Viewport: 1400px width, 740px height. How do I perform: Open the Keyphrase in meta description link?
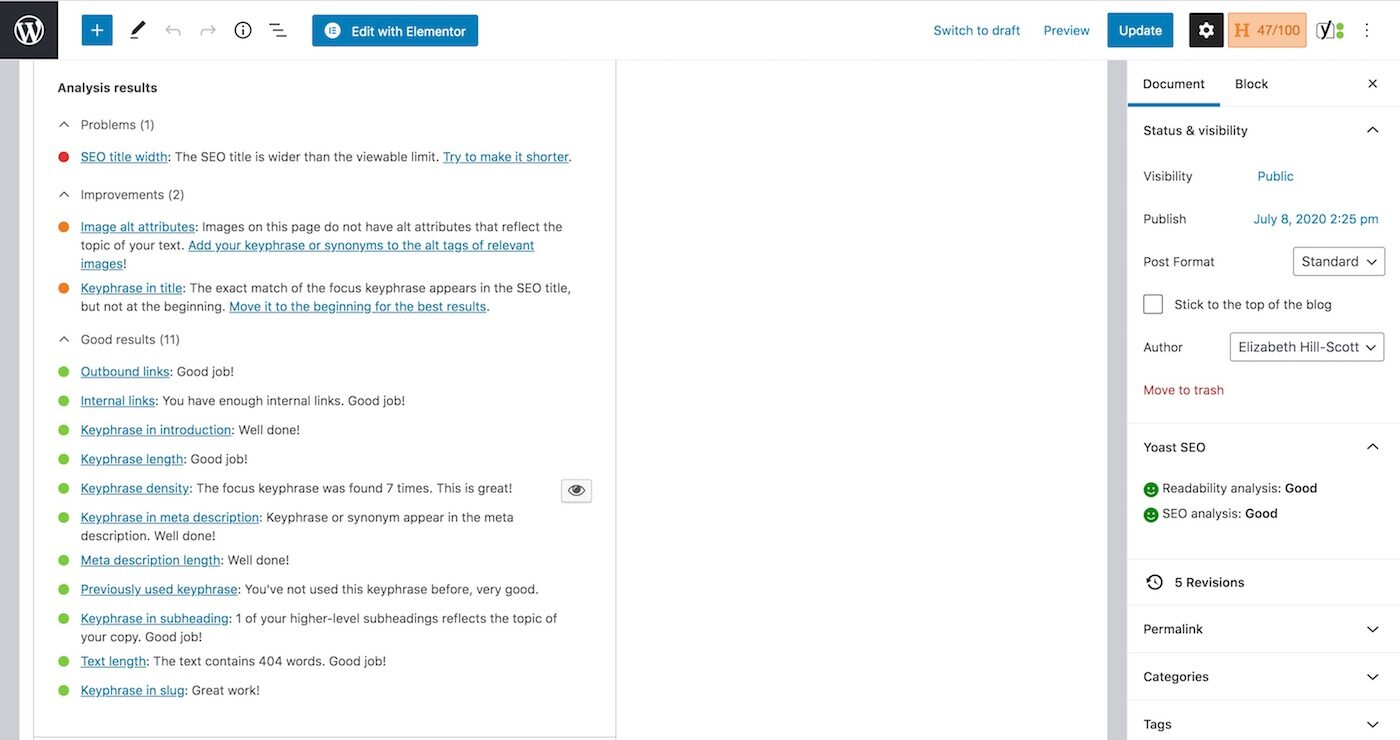170,517
